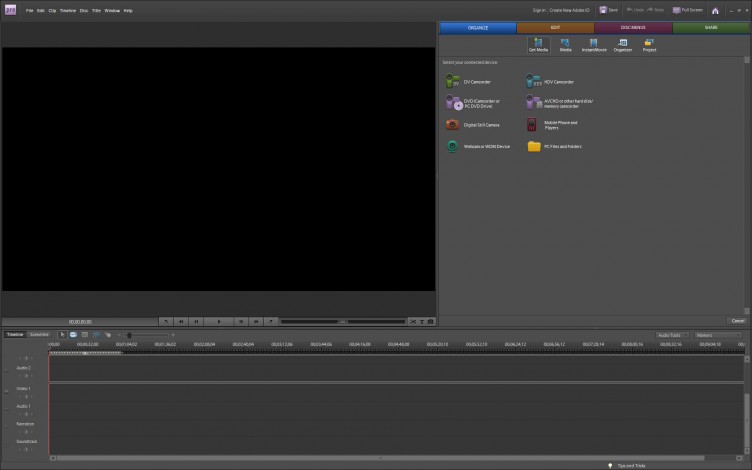Click the hand tool icon in timeline toolbar
752x470 pixels.
coord(108,335)
